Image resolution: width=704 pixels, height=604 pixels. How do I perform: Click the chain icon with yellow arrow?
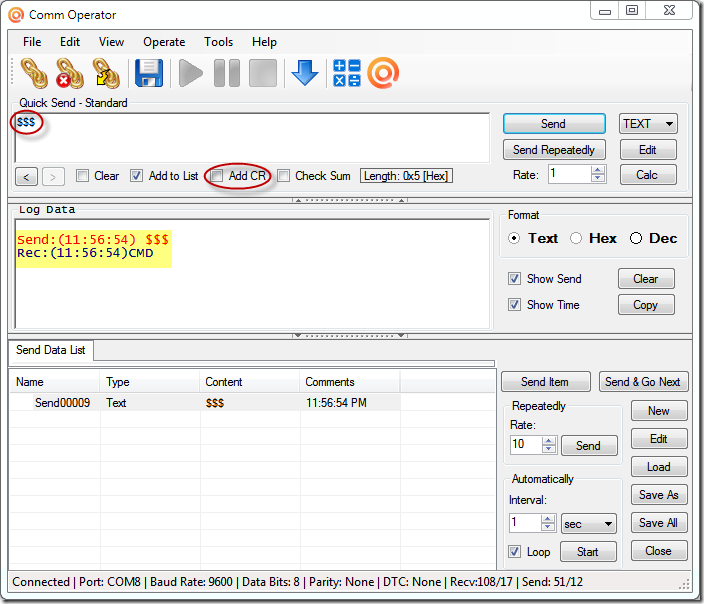pos(106,73)
